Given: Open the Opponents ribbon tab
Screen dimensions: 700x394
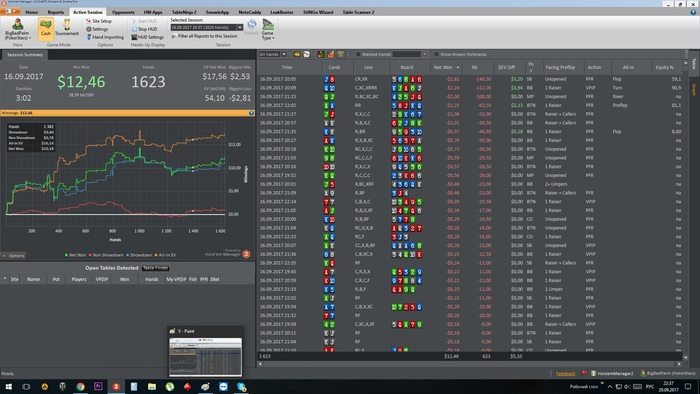Looking at the screenshot, I should pos(123,12).
